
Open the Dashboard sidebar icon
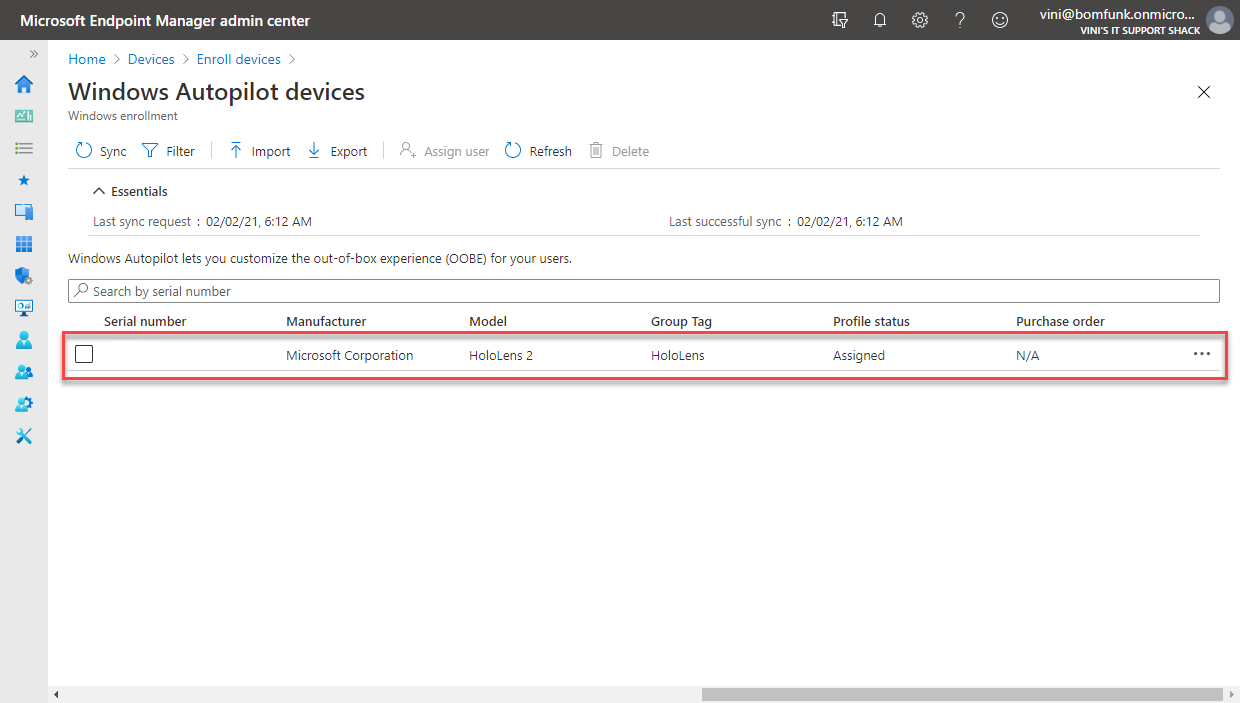click(x=24, y=116)
